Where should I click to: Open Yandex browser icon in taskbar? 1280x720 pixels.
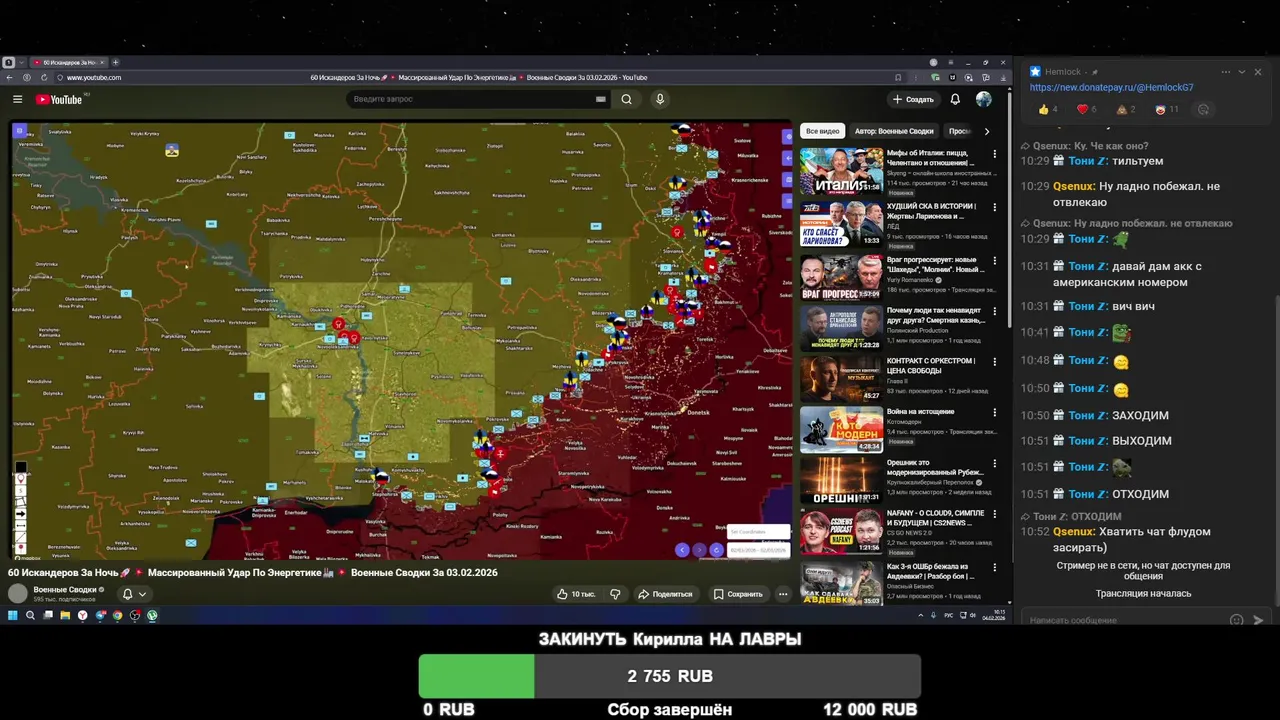pos(82,615)
